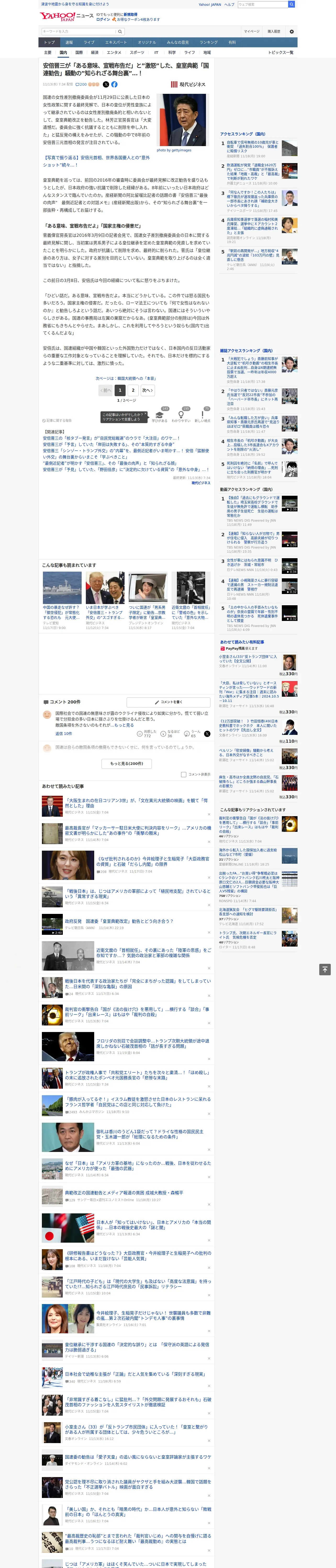The width and height of the screenshot is (336, 1568).
Task: Open comment count 200 beside article date
Action: point(81,85)
